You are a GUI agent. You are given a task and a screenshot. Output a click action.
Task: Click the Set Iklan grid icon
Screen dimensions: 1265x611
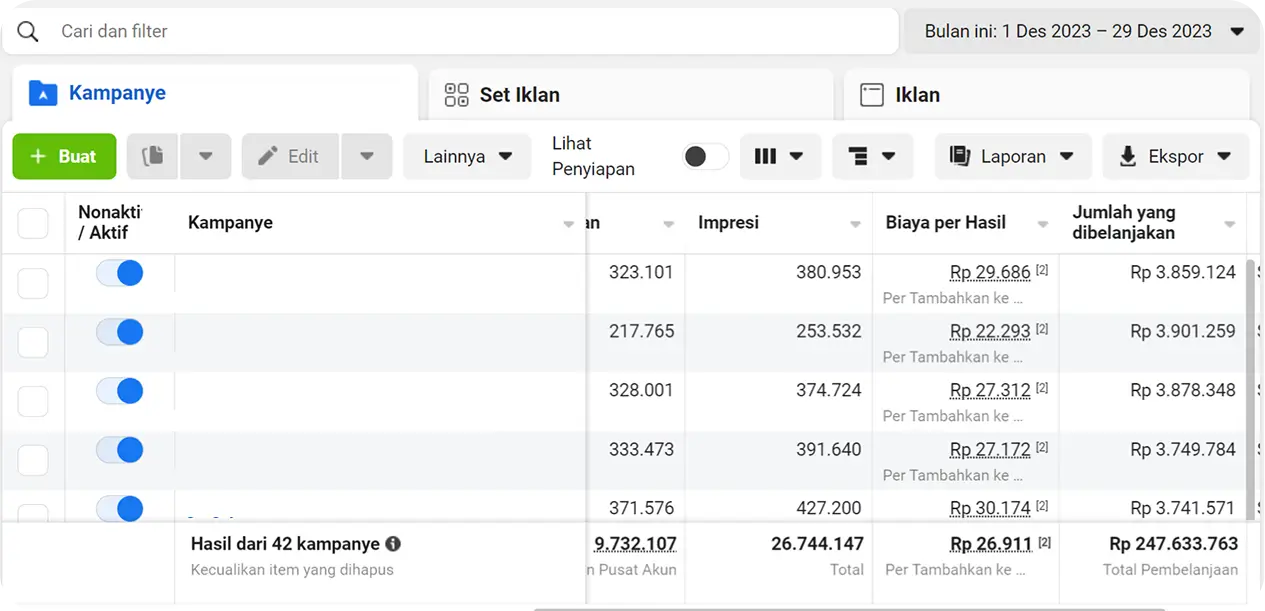456,95
